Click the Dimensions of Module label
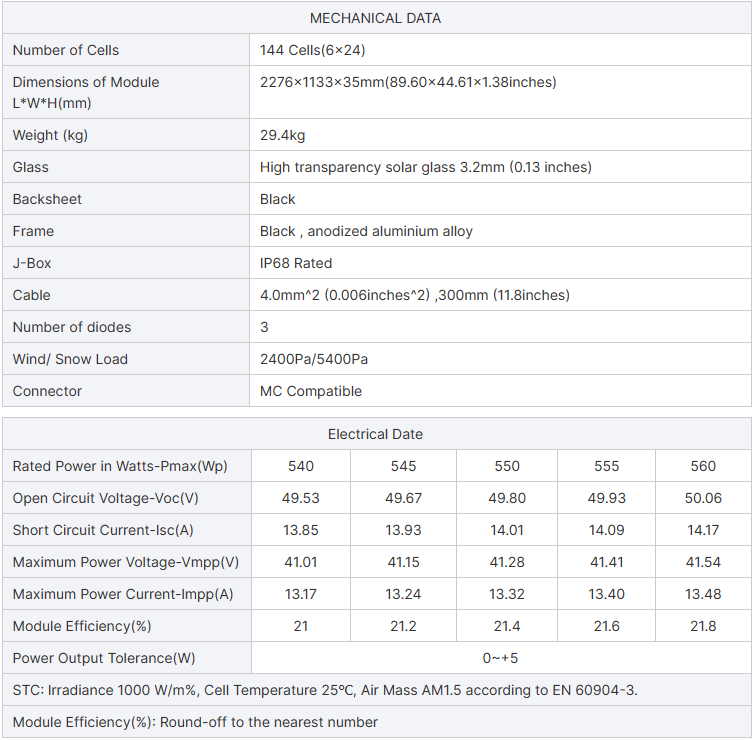756x740 pixels. coord(86,82)
